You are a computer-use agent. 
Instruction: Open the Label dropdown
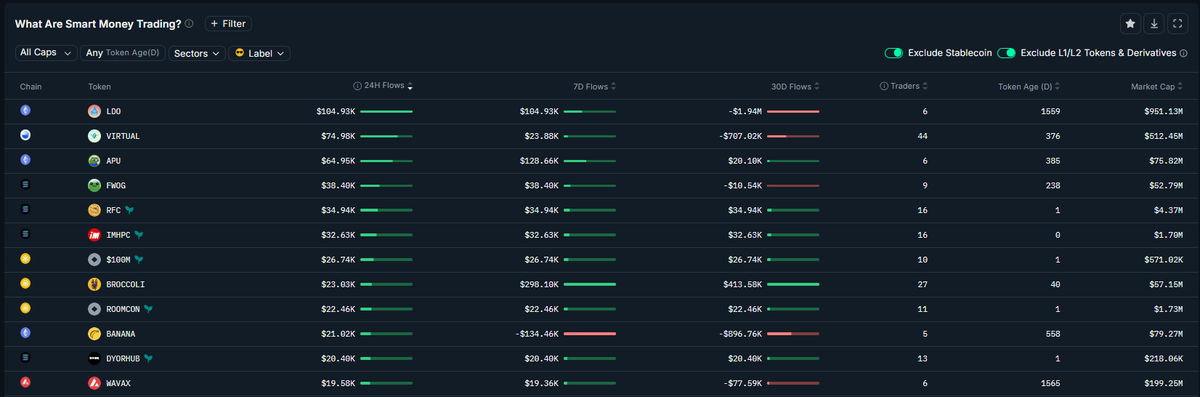(x=259, y=53)
